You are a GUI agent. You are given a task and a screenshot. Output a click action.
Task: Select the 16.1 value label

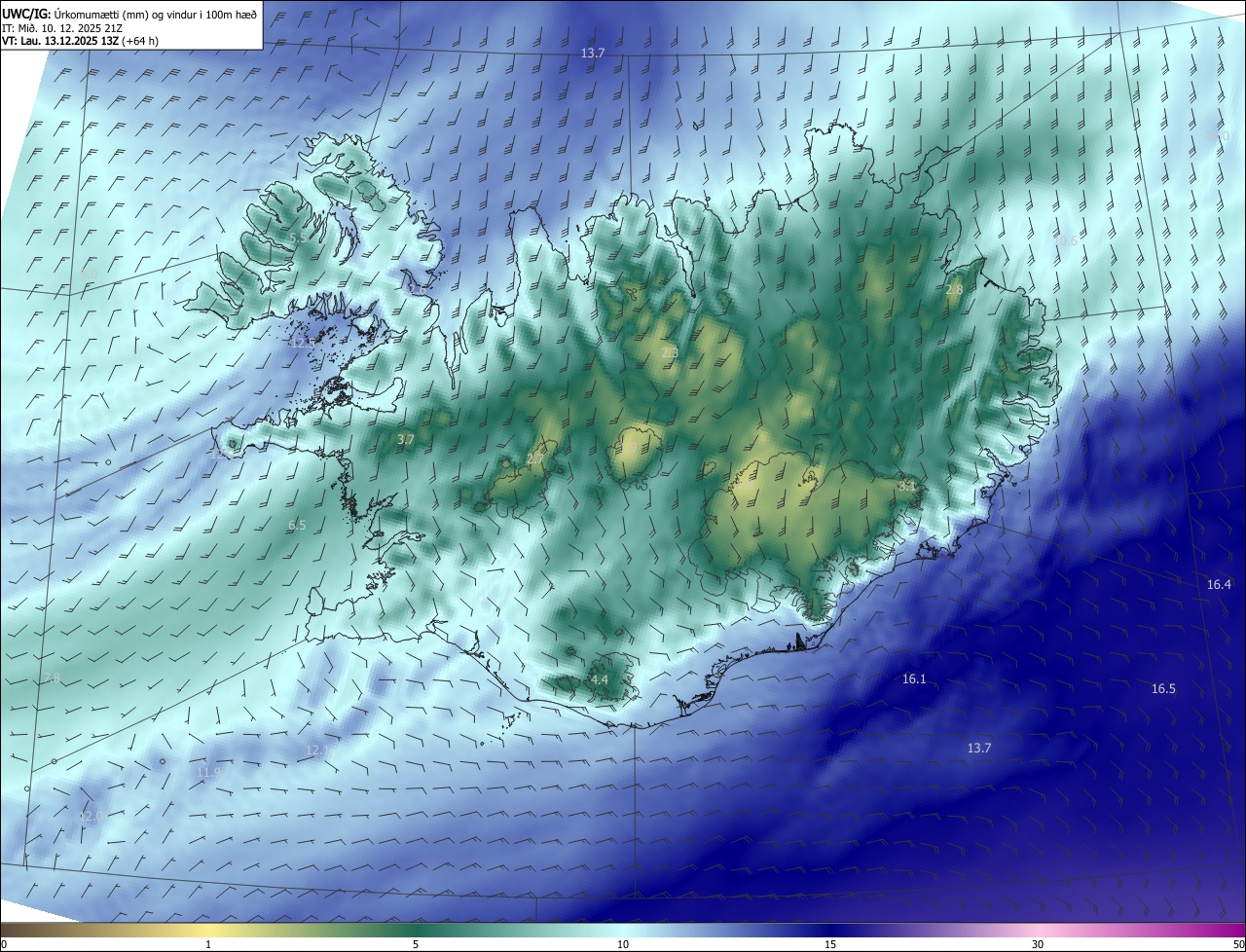tap(914, 679)
